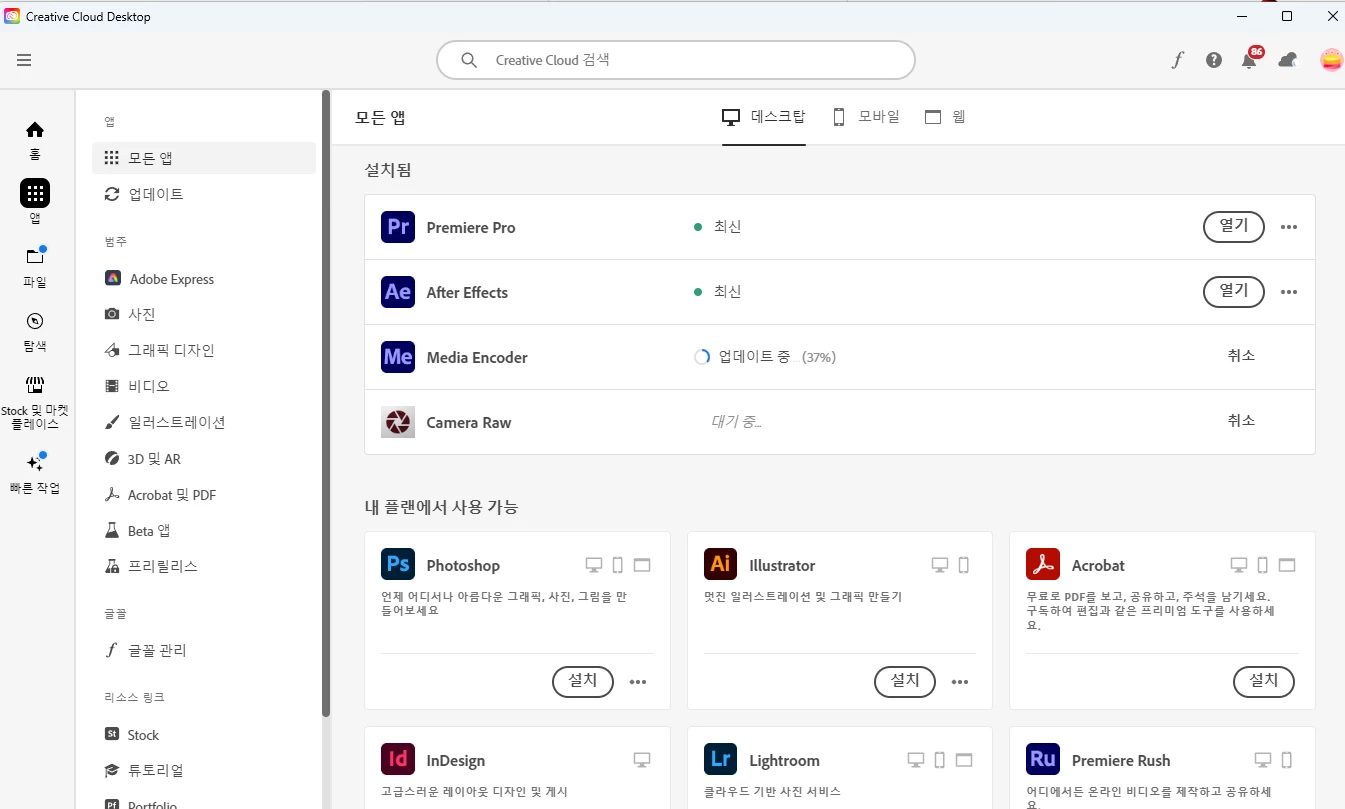Open notifications bell with 86 badge

pyautogui.click(x=1250, y=59)
